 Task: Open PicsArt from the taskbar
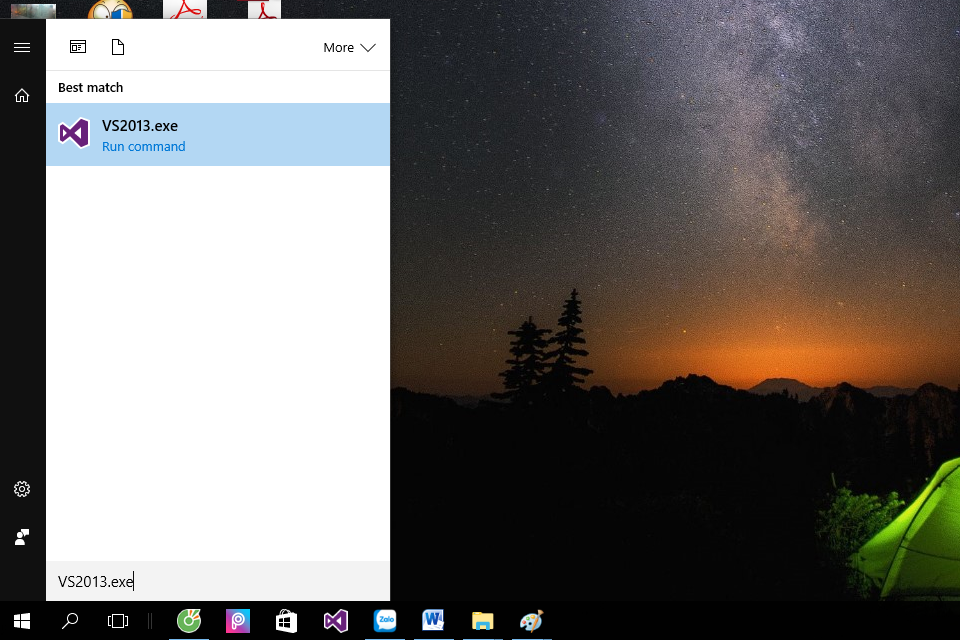[238, 621]
